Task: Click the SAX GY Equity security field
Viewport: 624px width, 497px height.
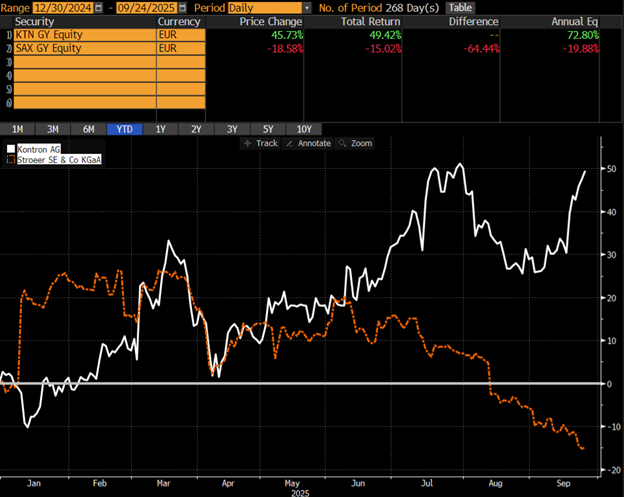Action: (80, 47)
